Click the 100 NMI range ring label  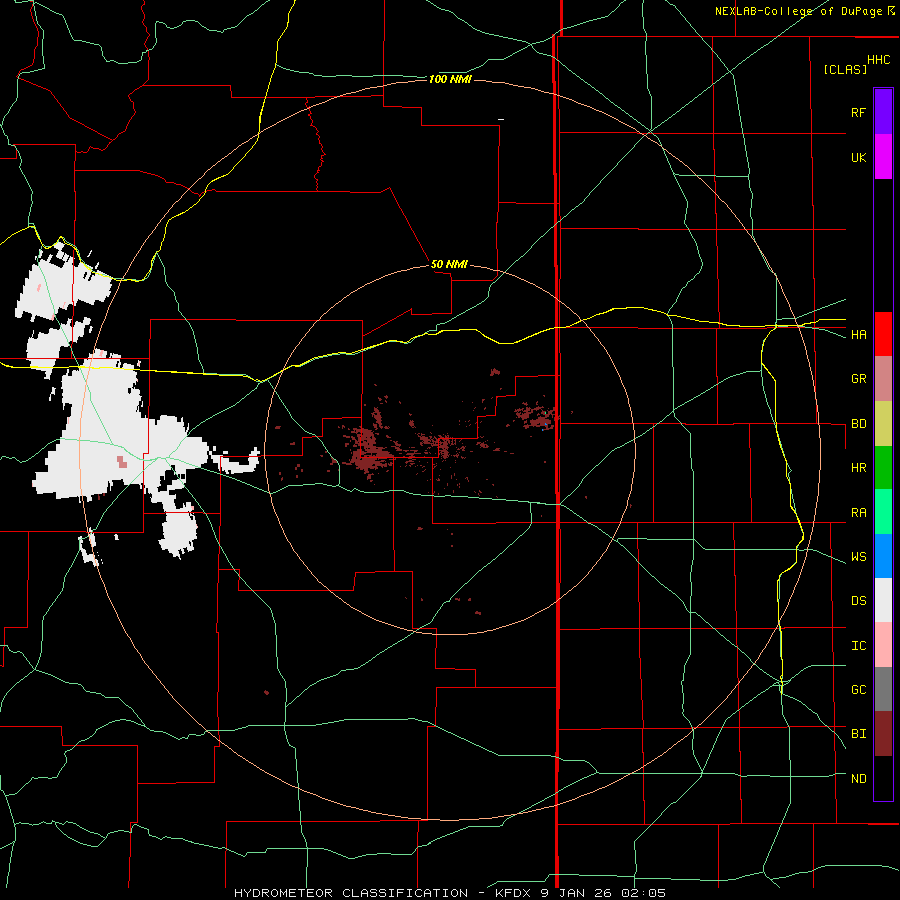450,79
